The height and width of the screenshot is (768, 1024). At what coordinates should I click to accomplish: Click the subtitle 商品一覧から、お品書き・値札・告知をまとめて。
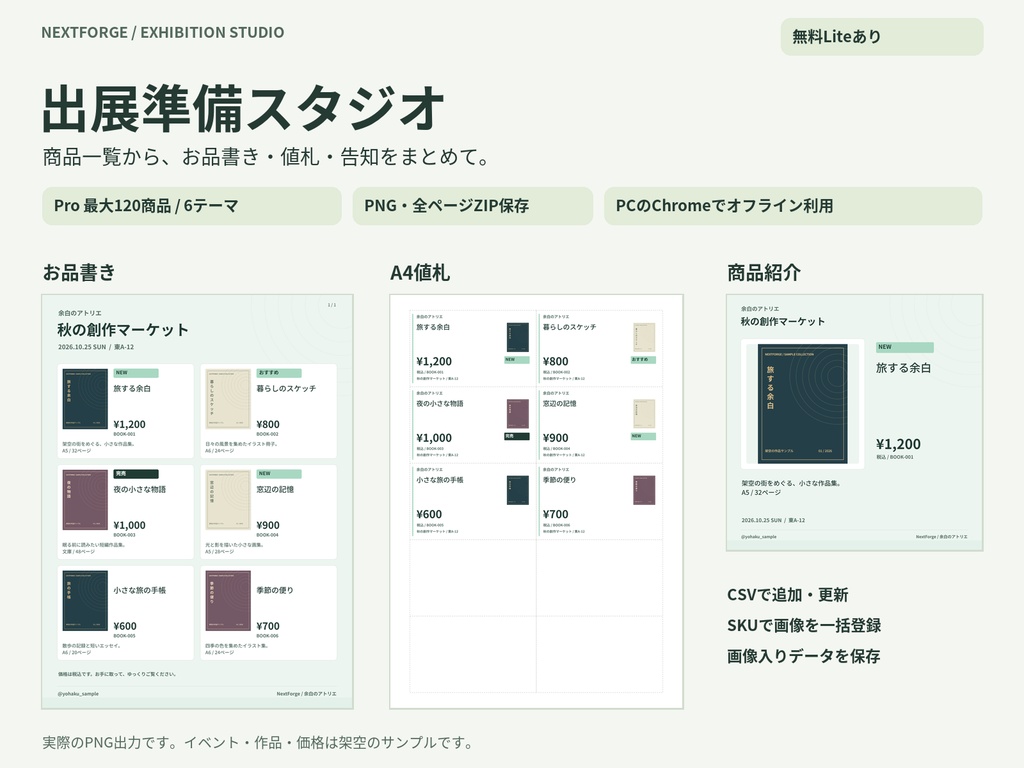coord(266,157)
